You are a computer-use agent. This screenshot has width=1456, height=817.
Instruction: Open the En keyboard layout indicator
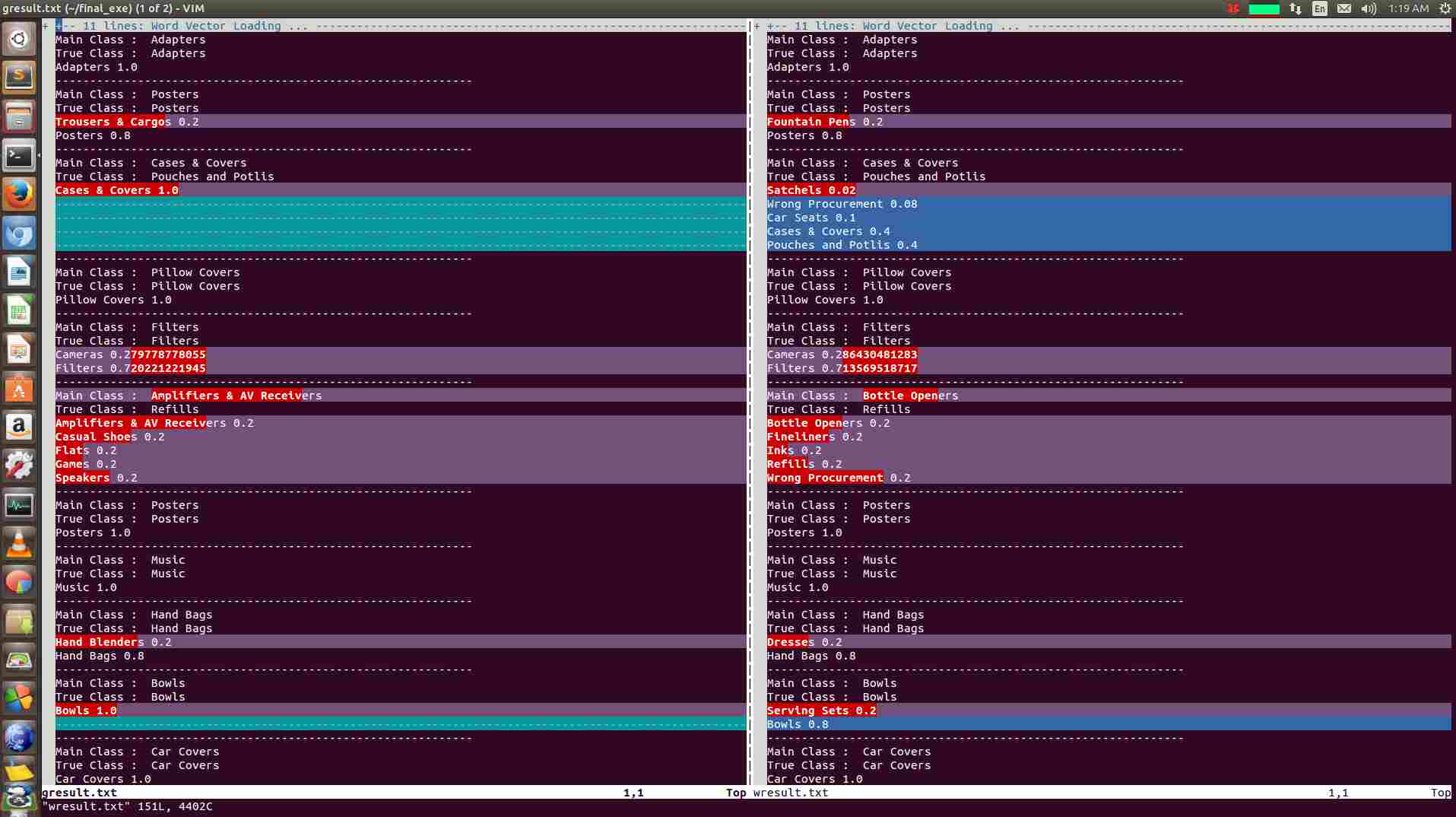pos(1320,8)
